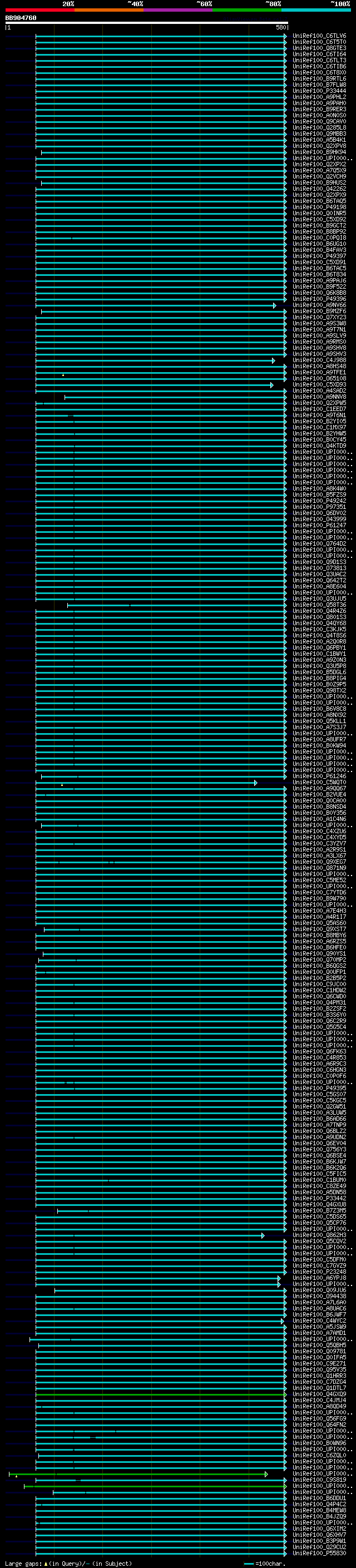The width and height of the screenshot is (356, 1568).
Task: Click the UniRef100_Q5AS60 hit label
Action: 319,924
